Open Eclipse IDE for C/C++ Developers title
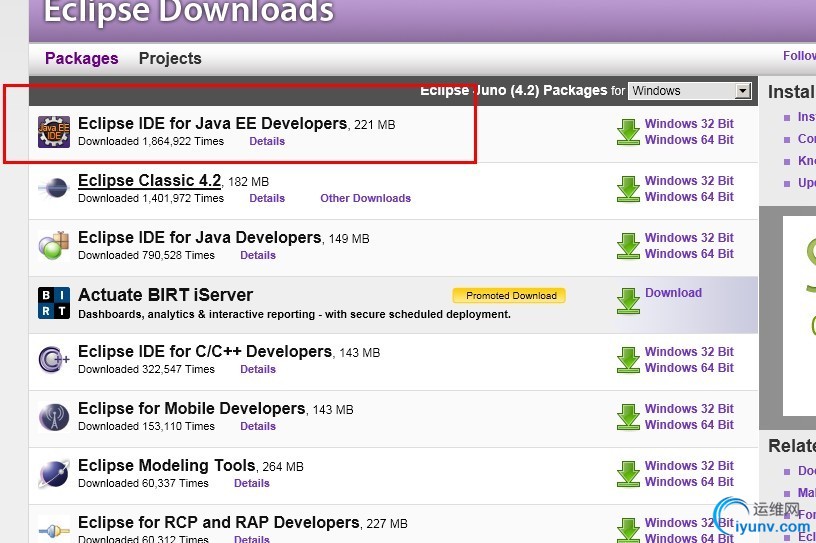Image resolution: width=816 pixels, height=543 pixels. pyautogui.click(x=205, y=351)
